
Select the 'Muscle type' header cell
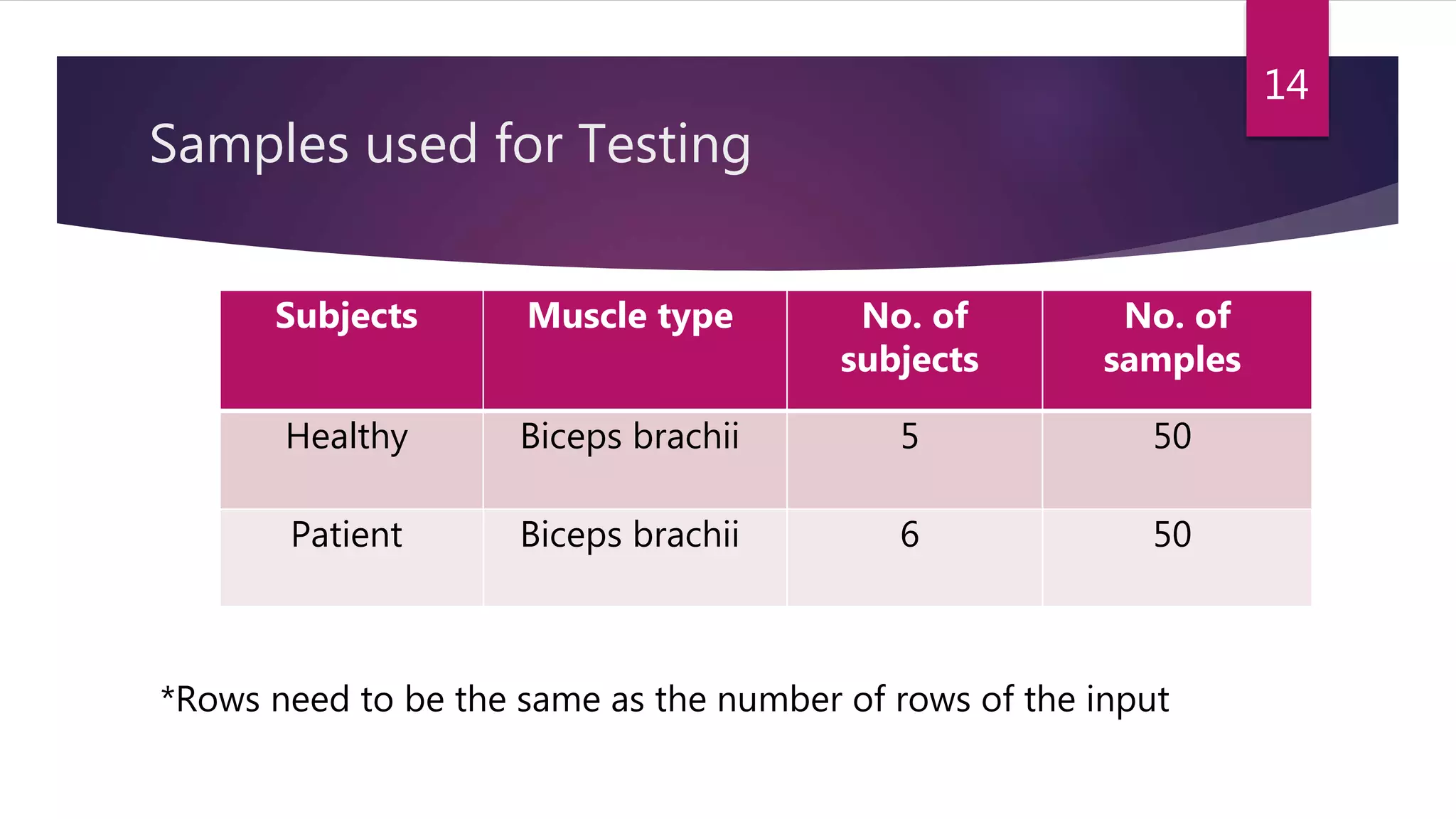pos(630,316)
